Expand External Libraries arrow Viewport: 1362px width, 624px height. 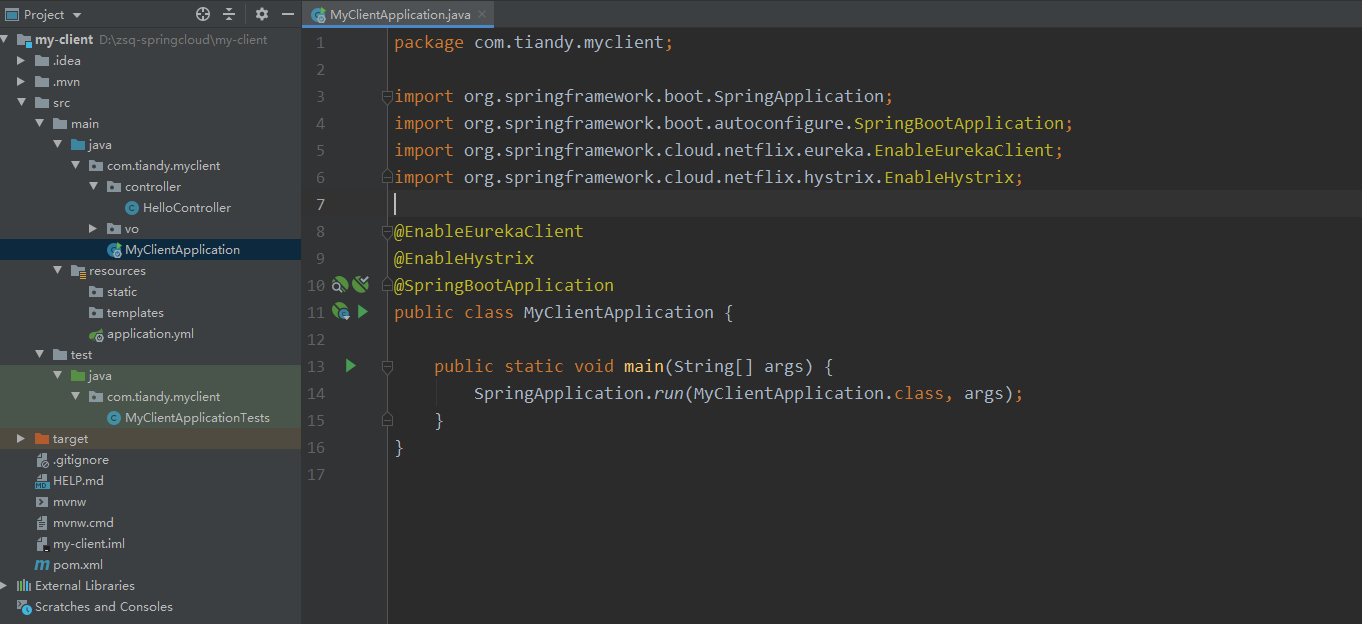tap(5, 586)
